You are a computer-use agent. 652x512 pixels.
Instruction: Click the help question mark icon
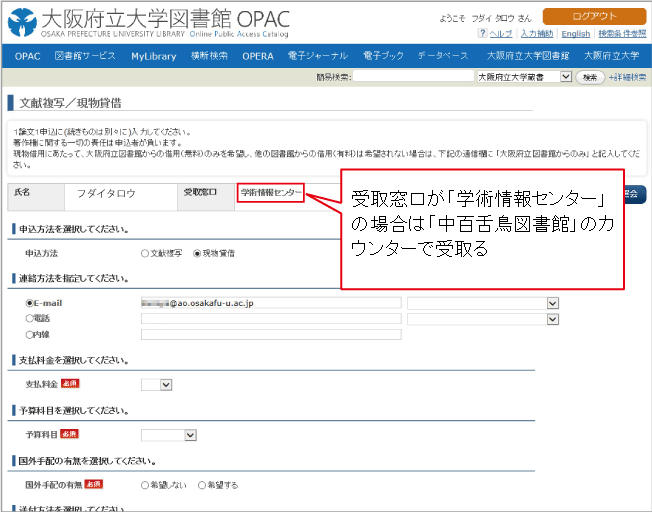click(481, 34)
